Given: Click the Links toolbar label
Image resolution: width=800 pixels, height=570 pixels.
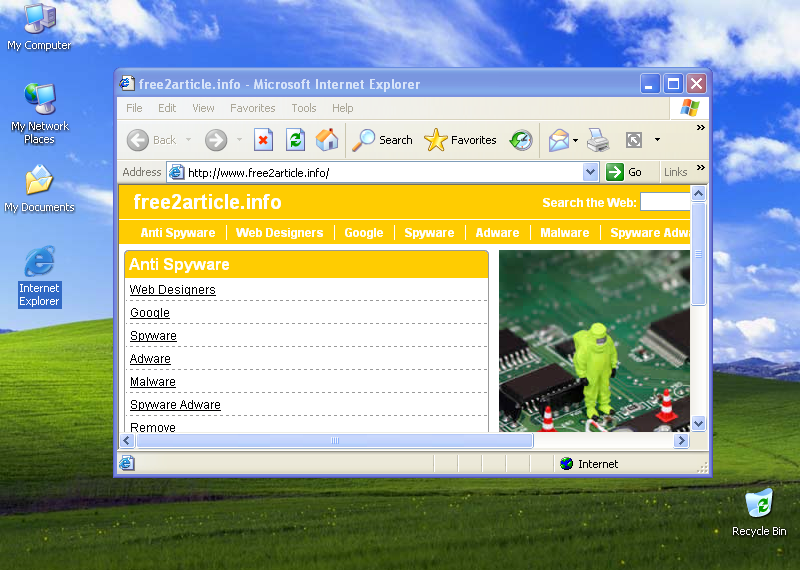Looking at the screenshot, I should click(x=676, y=172).
